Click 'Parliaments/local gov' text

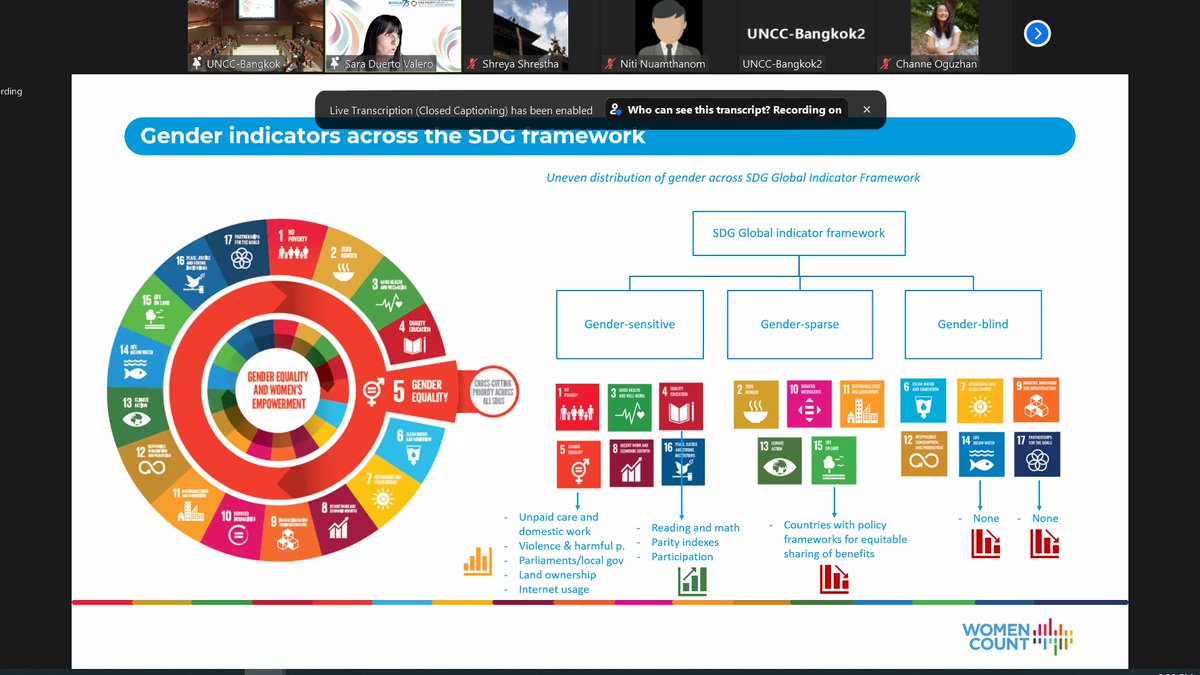(571, 560)
